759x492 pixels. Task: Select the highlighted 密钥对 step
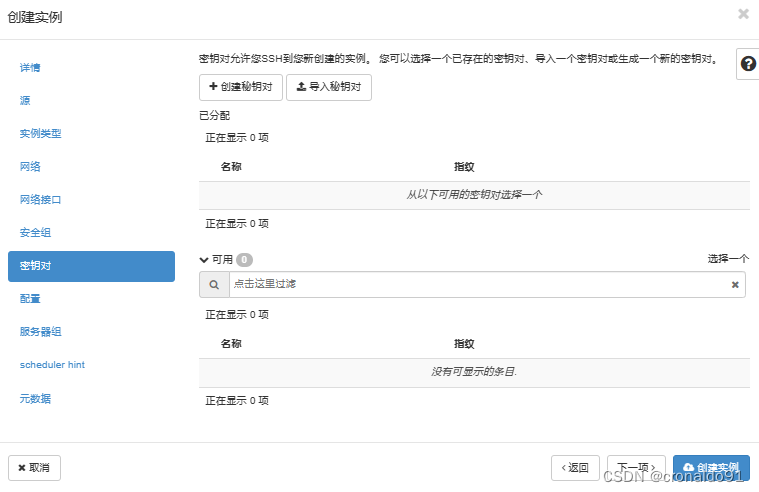(x=91, y=266)
